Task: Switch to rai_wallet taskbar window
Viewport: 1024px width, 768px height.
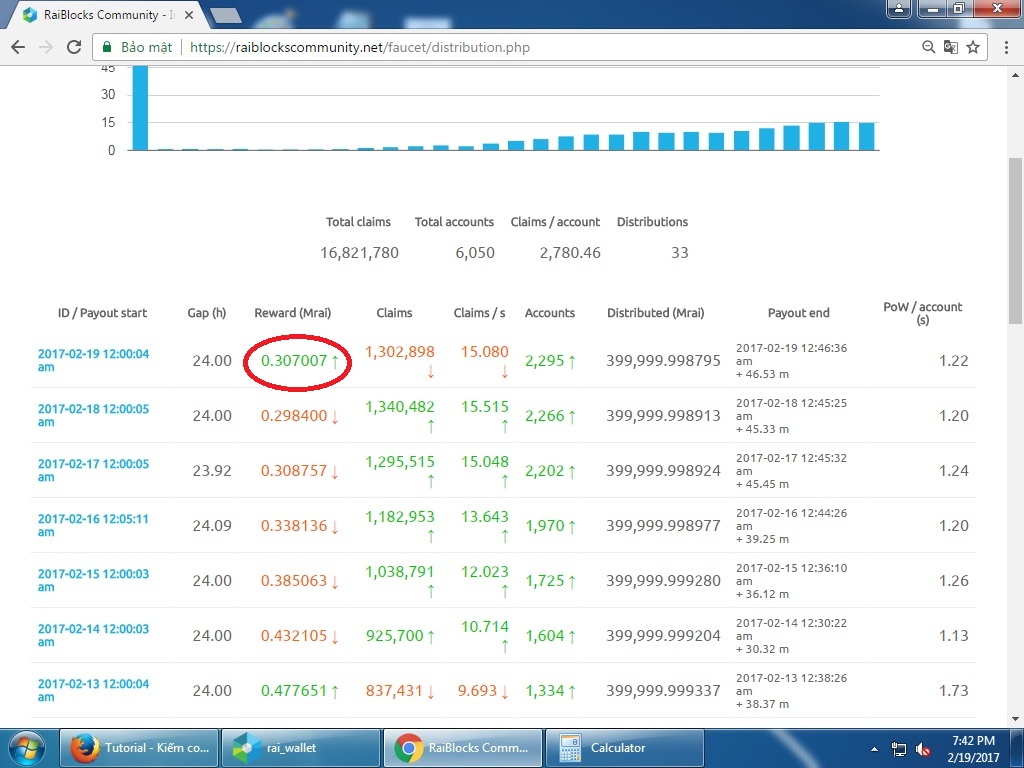Action: click(301, 748)
